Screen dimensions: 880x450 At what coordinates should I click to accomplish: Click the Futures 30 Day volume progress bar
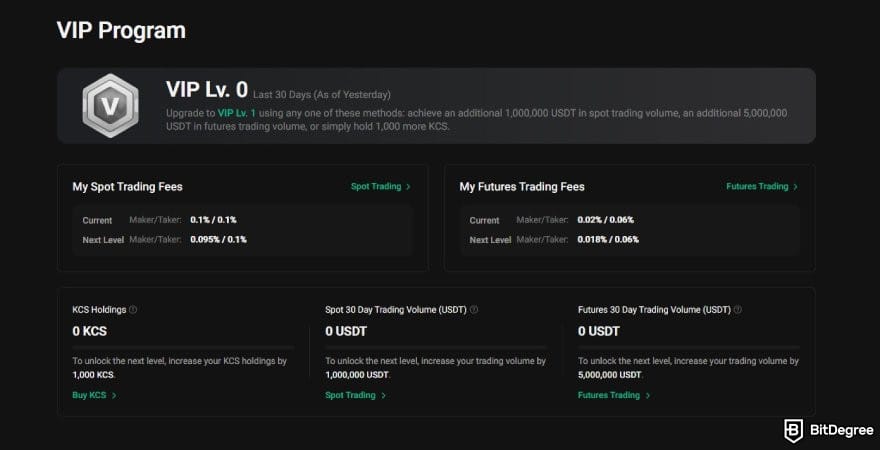(689, 347)
